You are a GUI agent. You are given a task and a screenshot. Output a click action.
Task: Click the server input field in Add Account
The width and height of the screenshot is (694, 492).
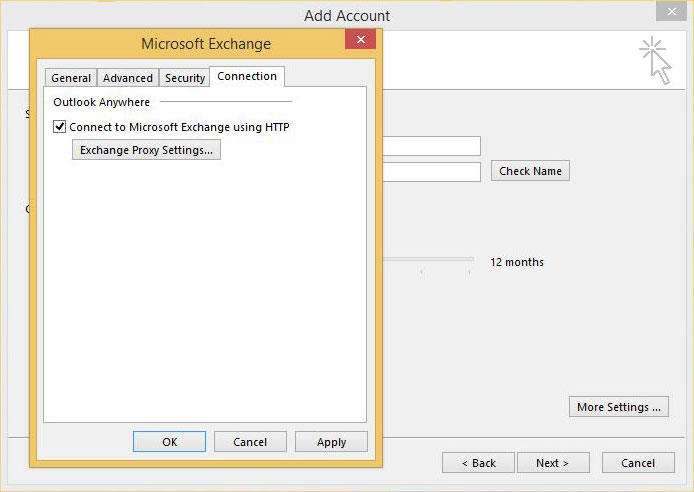tap(432, 146)
